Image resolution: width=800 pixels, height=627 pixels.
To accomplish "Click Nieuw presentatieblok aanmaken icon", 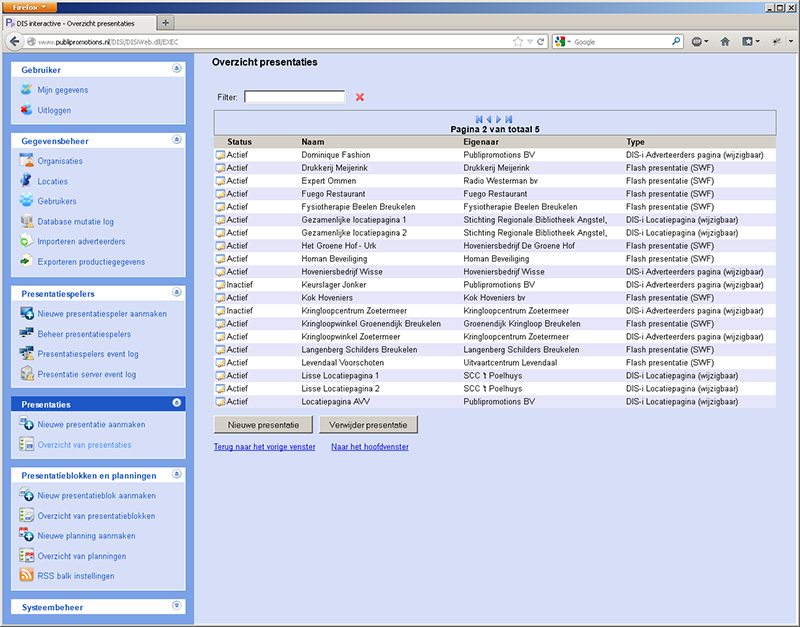I will 26,495.
